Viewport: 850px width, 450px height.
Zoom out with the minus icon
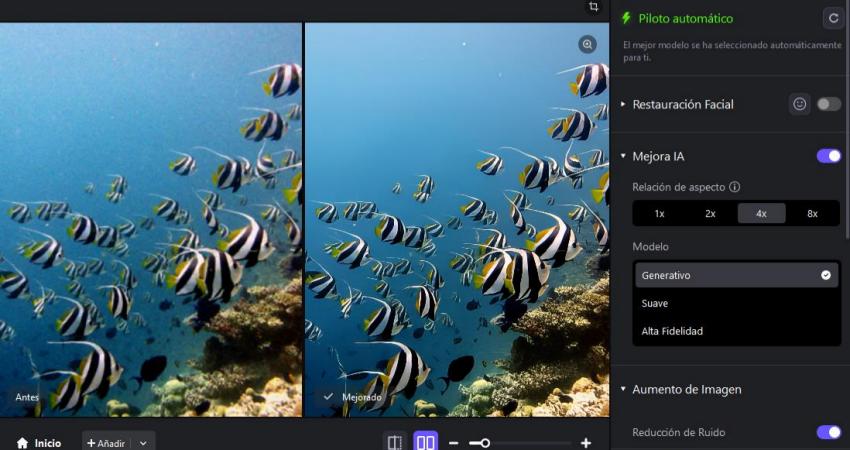[453, 443]
